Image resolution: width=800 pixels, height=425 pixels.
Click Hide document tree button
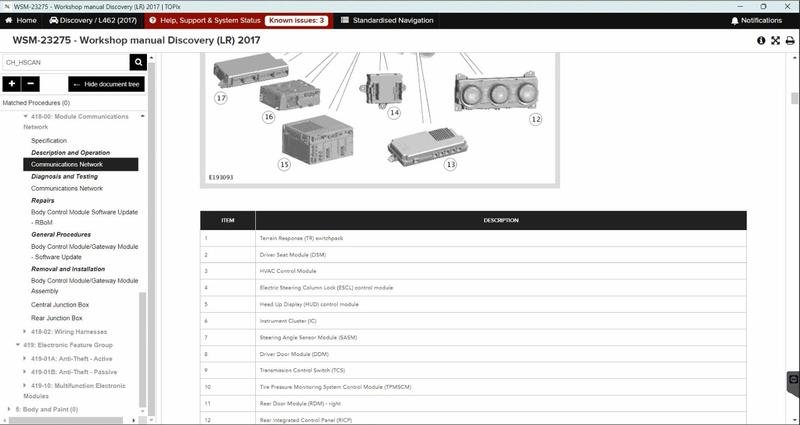point(107,84)
